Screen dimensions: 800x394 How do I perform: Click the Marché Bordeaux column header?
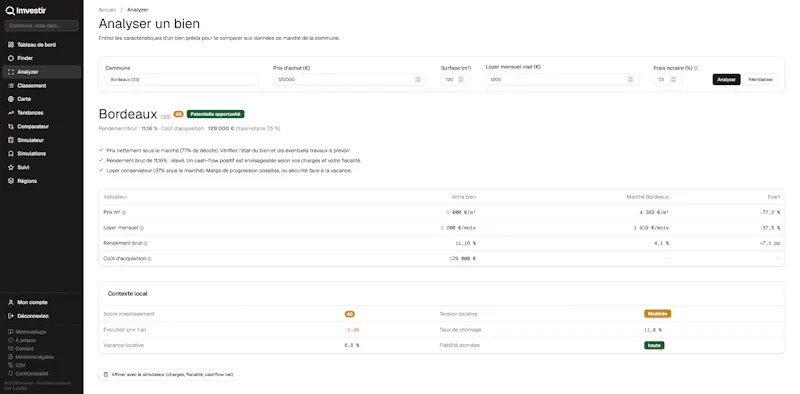pyautogui.click(x=647, y=197)
